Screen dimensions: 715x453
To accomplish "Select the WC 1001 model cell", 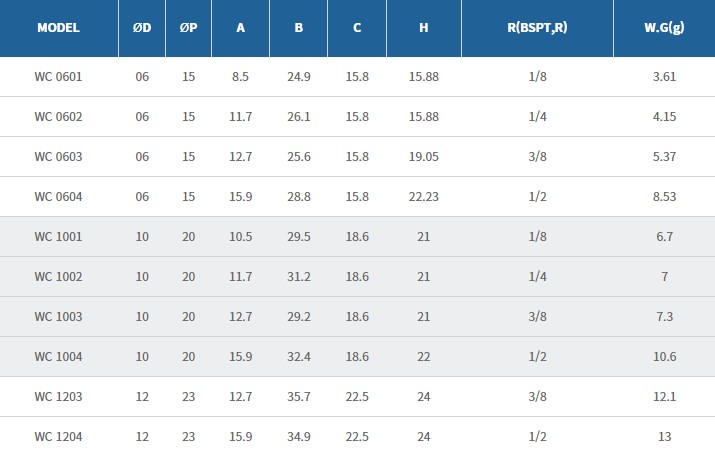I will point(58,236).
